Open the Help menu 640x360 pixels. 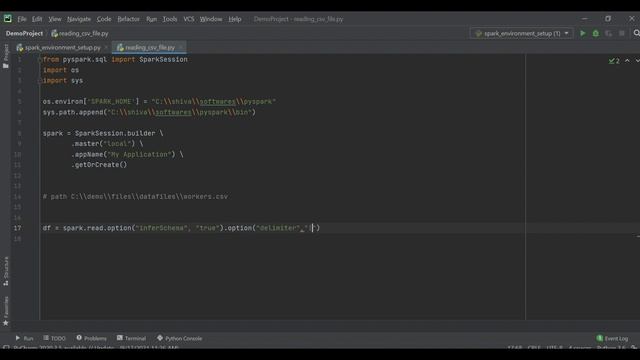[x=235, y=19]
